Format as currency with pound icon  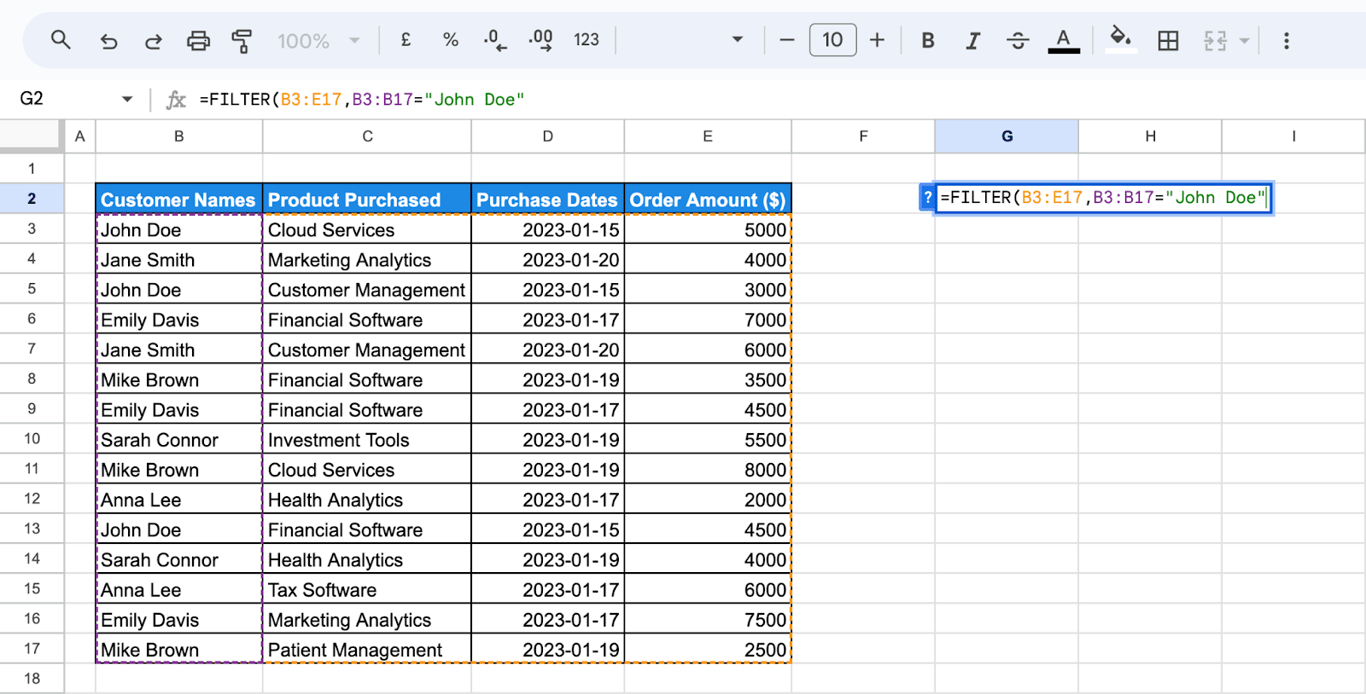tap(406, 40)
